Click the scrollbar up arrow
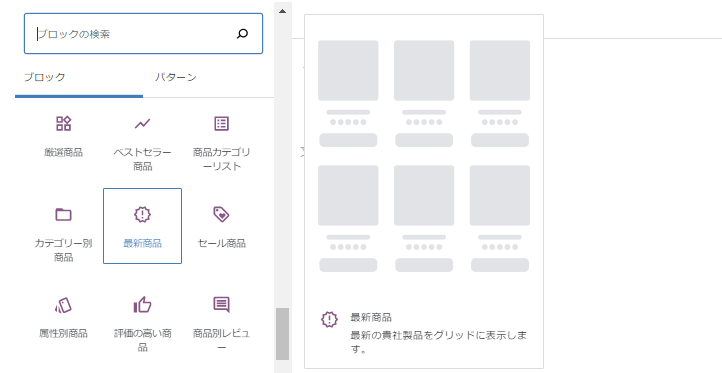Screen dimensions: 722x373 pyautogui.click(x=283, y=11)
